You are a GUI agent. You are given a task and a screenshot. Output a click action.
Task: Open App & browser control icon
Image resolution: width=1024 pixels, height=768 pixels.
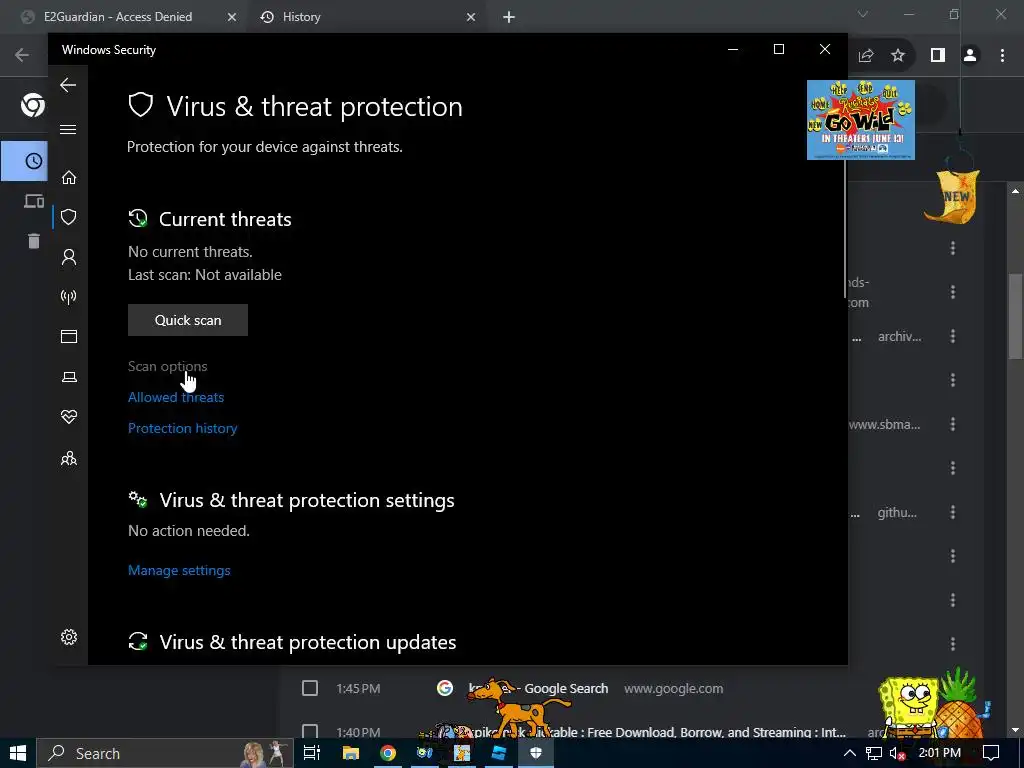69,336
